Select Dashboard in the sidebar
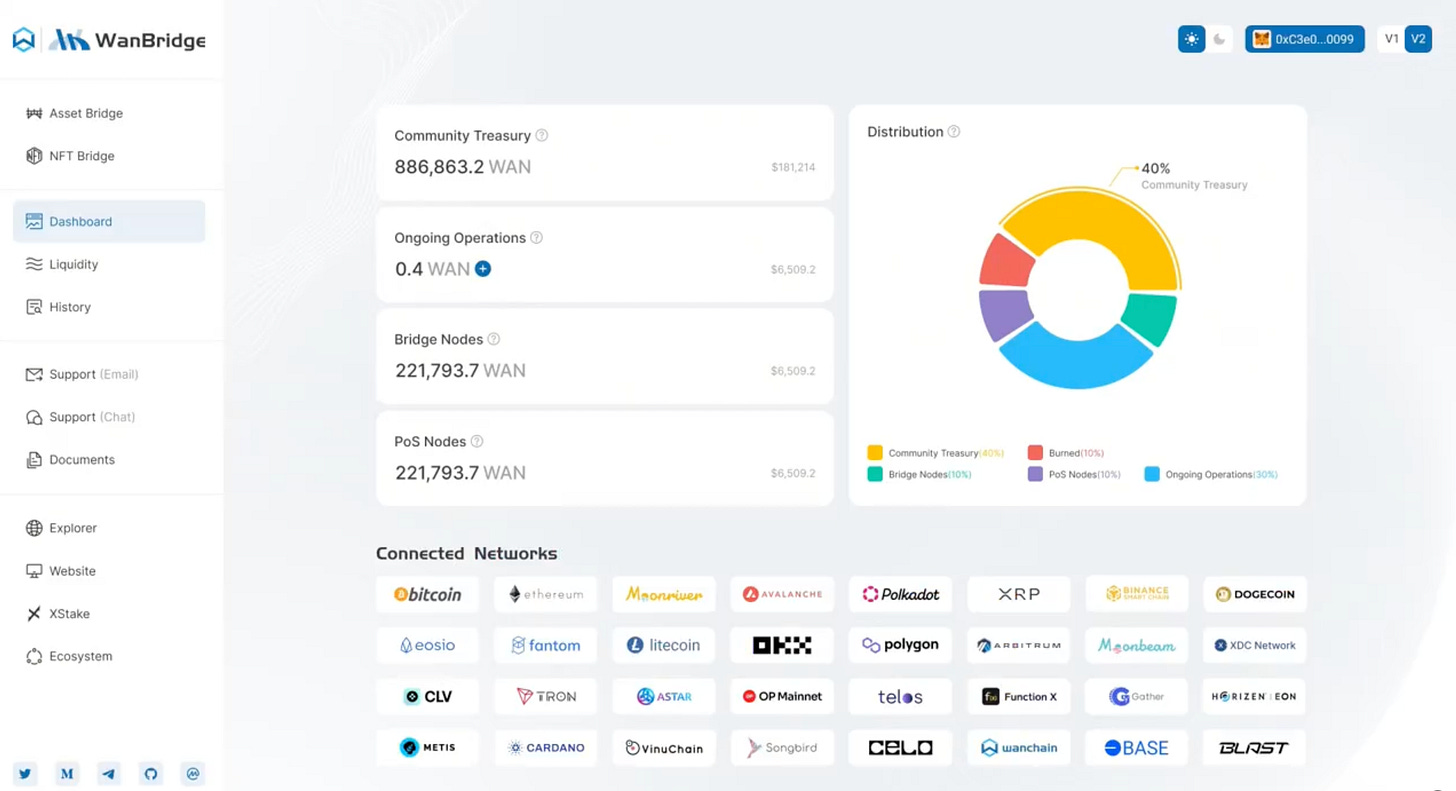Image resolution: width=1456 pixels, height=791 pixels. click(x=108, y=221)
